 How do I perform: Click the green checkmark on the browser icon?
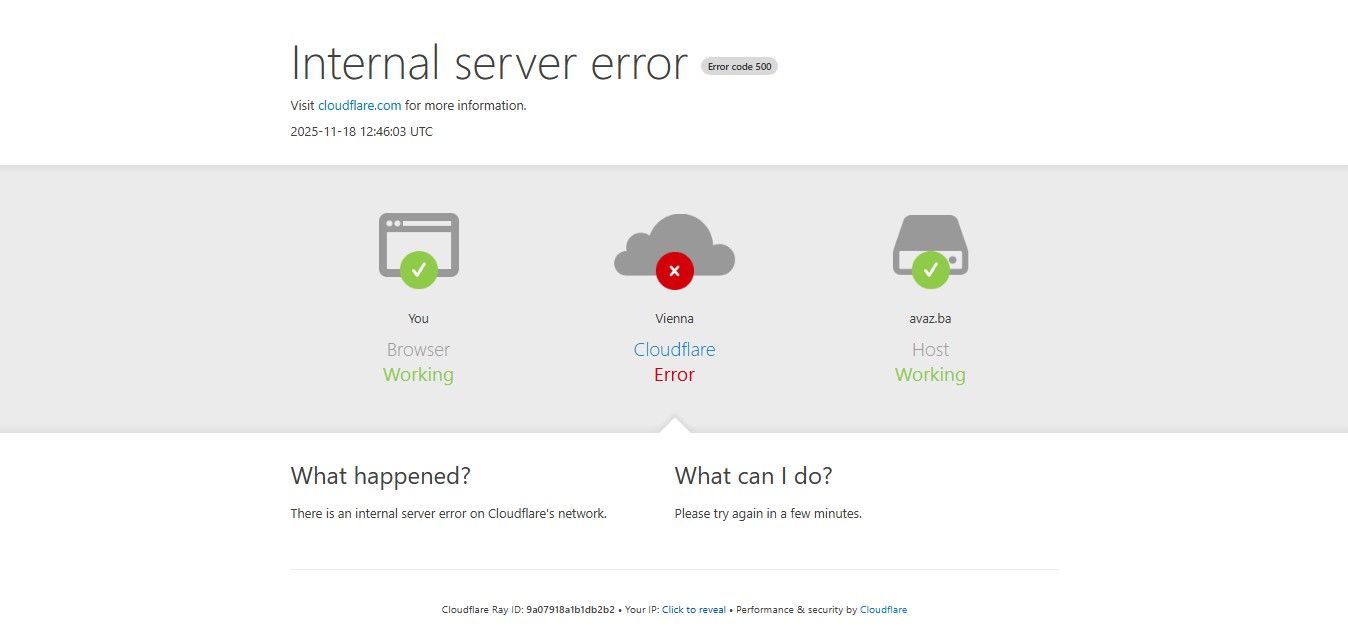418,269
